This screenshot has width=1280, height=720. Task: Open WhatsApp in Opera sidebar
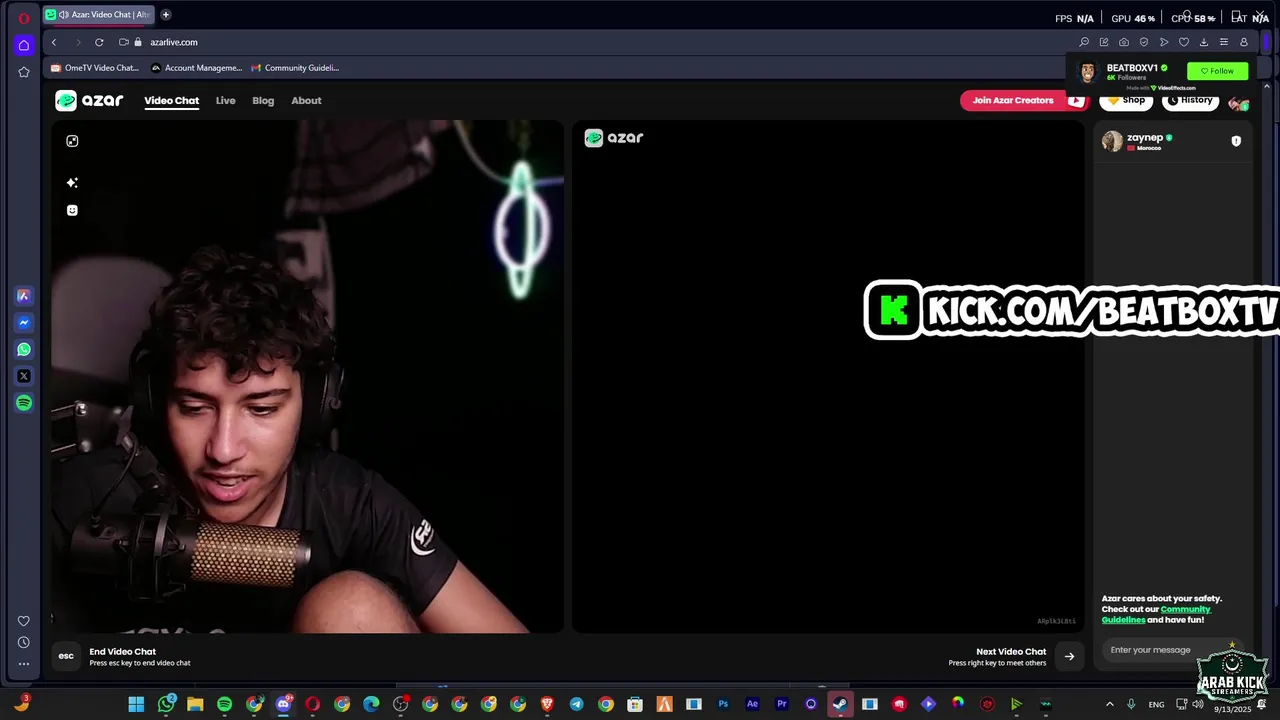[x=24, y=350]
